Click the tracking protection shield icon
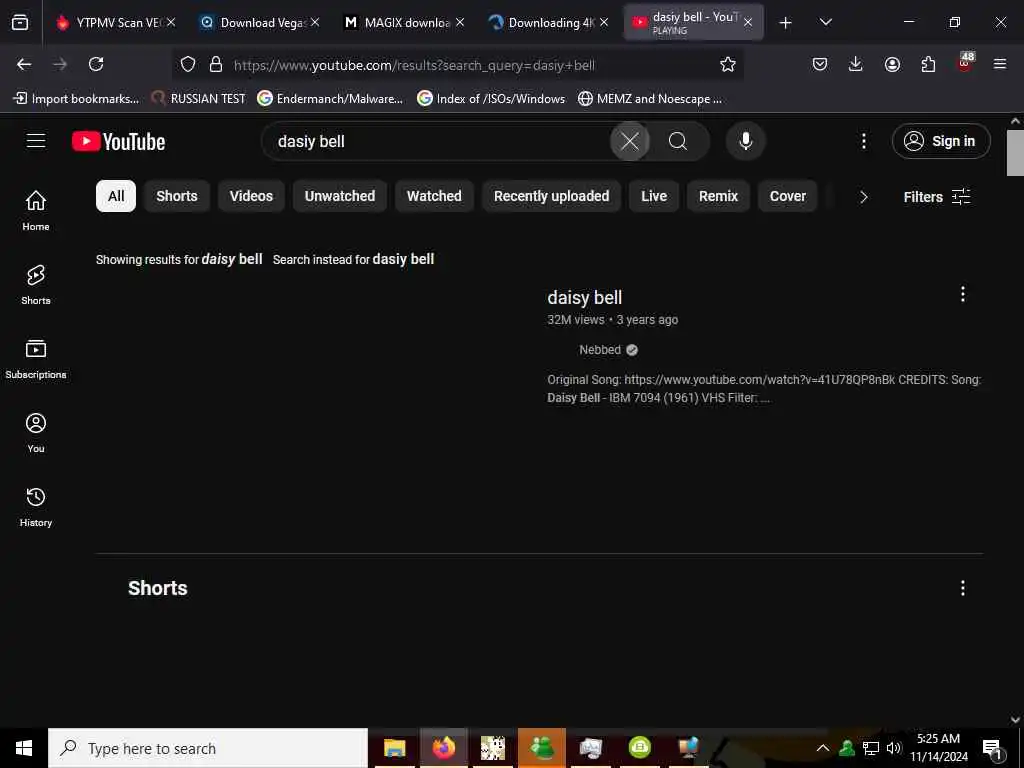 (x=188, y=64)
